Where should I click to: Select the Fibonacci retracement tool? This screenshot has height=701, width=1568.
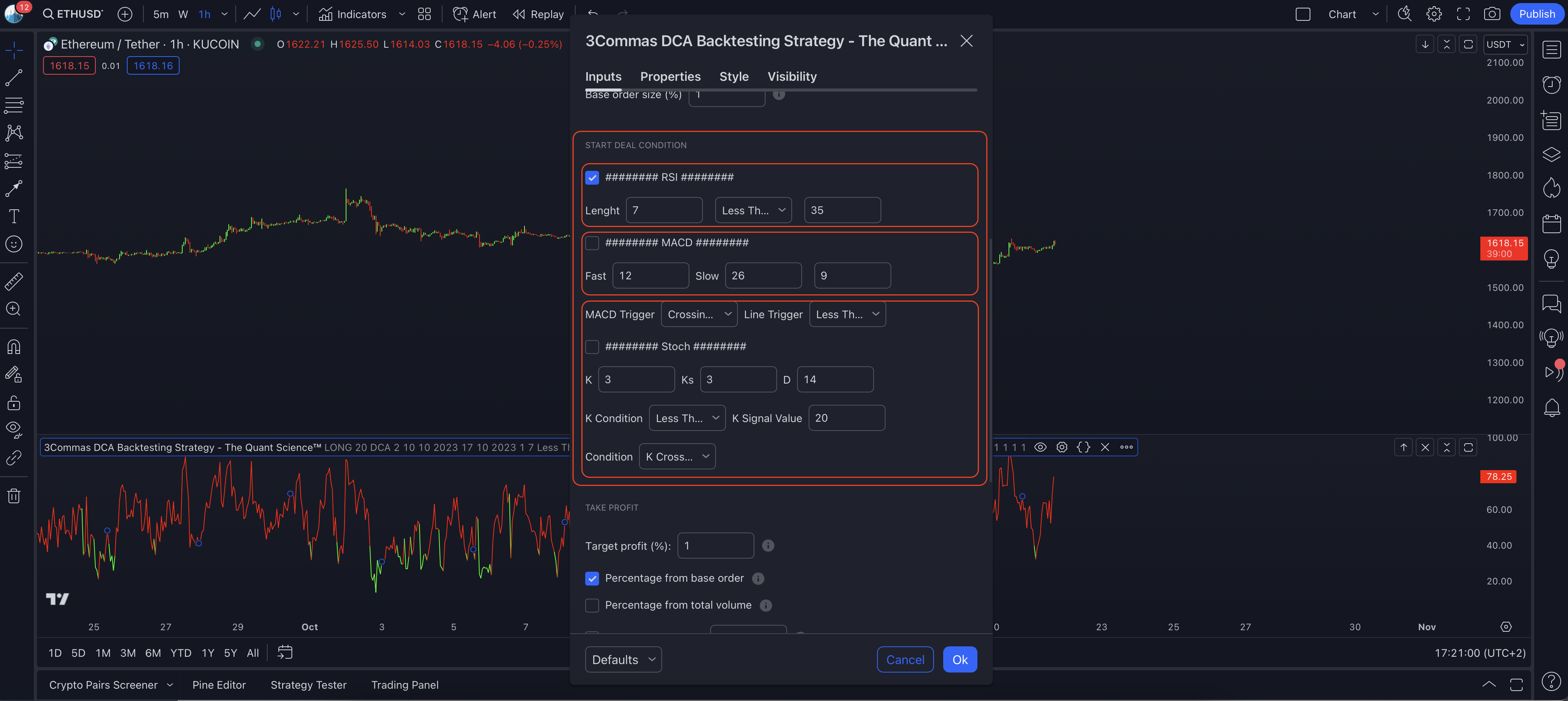(x=13, y=105)
